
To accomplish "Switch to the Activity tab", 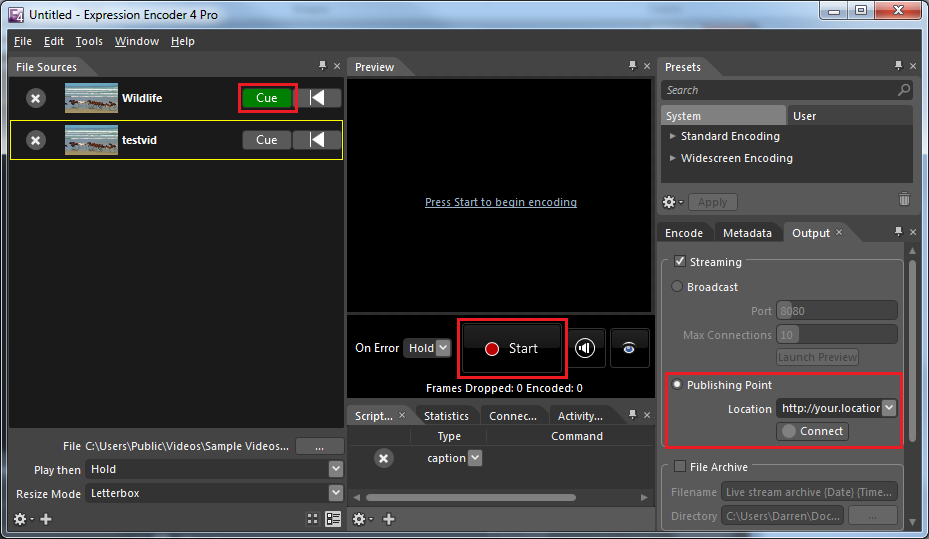I will [580, 416].
